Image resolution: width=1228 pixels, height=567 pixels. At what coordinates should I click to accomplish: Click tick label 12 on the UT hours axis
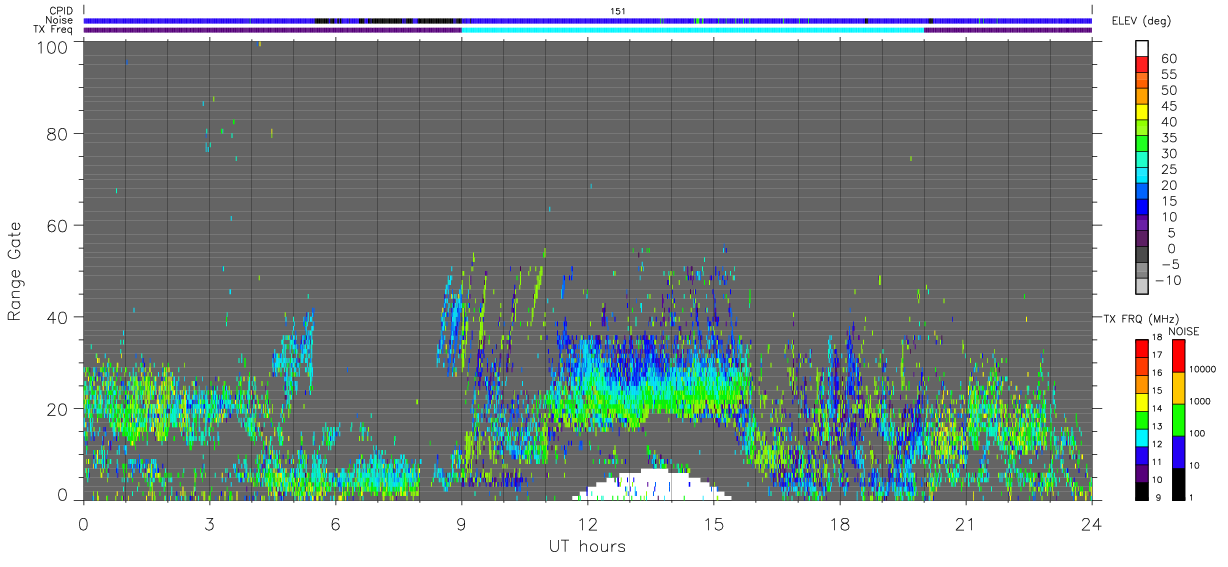(x=588, y=524)
